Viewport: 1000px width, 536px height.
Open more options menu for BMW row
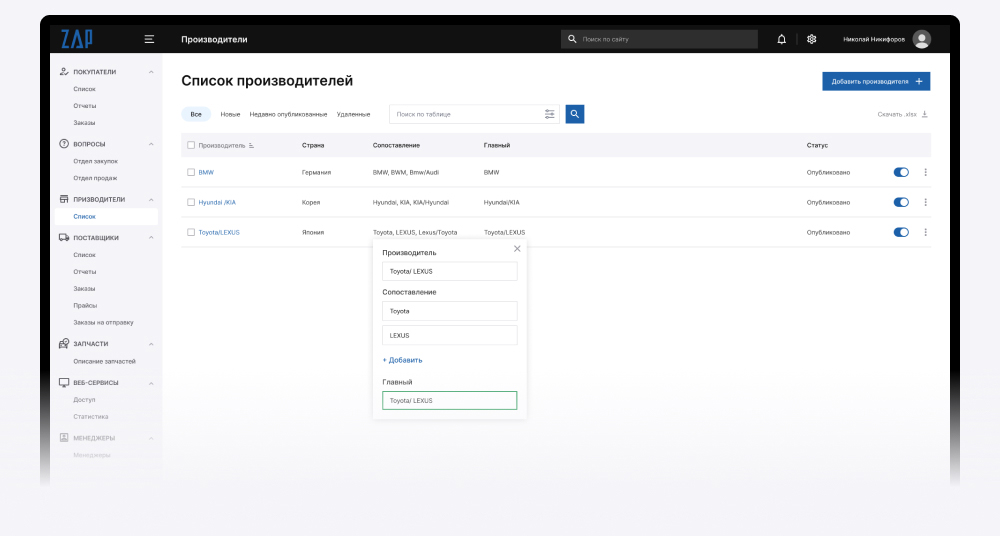[x=925, y=172]
